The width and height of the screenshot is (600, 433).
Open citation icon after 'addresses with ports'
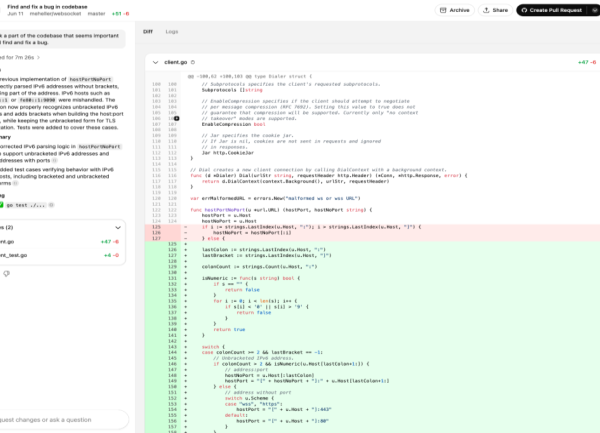tap(54, 161)
